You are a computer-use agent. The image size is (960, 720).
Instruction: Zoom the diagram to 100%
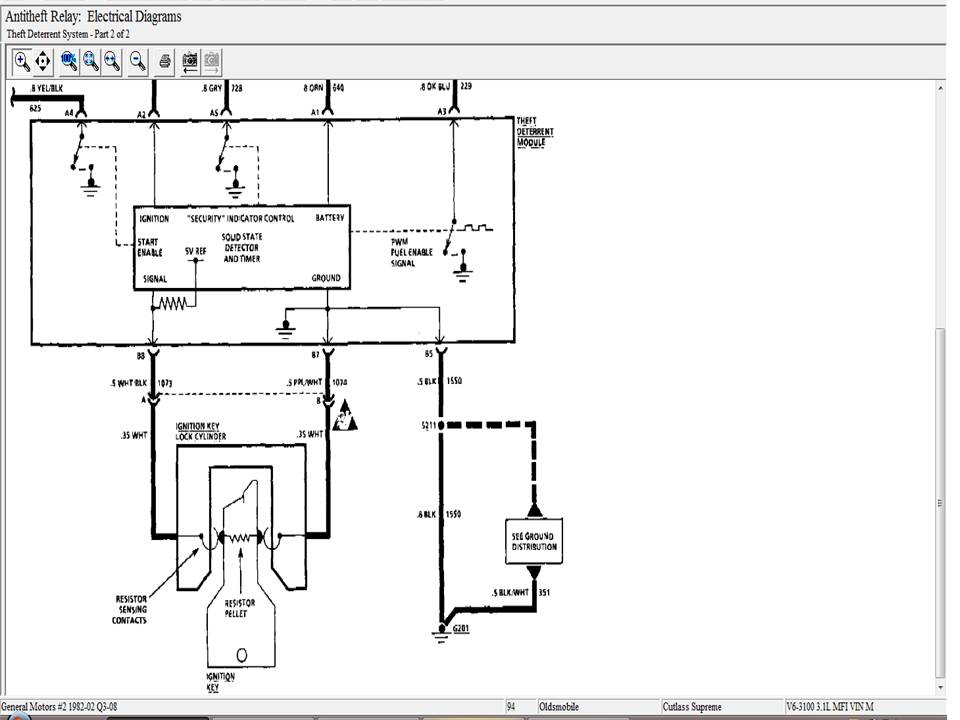pyautogui.click(x=69, y=61)
